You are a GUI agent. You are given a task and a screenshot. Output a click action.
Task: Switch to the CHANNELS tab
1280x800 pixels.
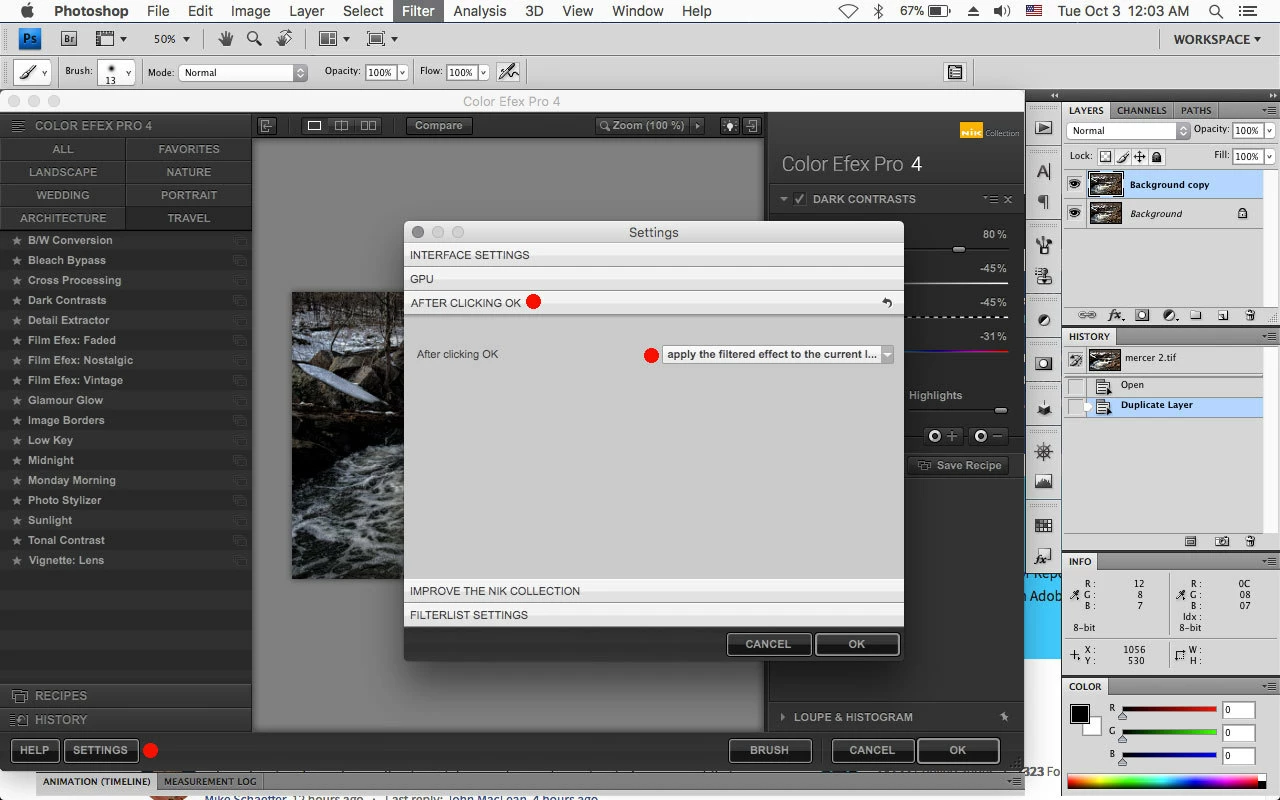[1141, 110]
